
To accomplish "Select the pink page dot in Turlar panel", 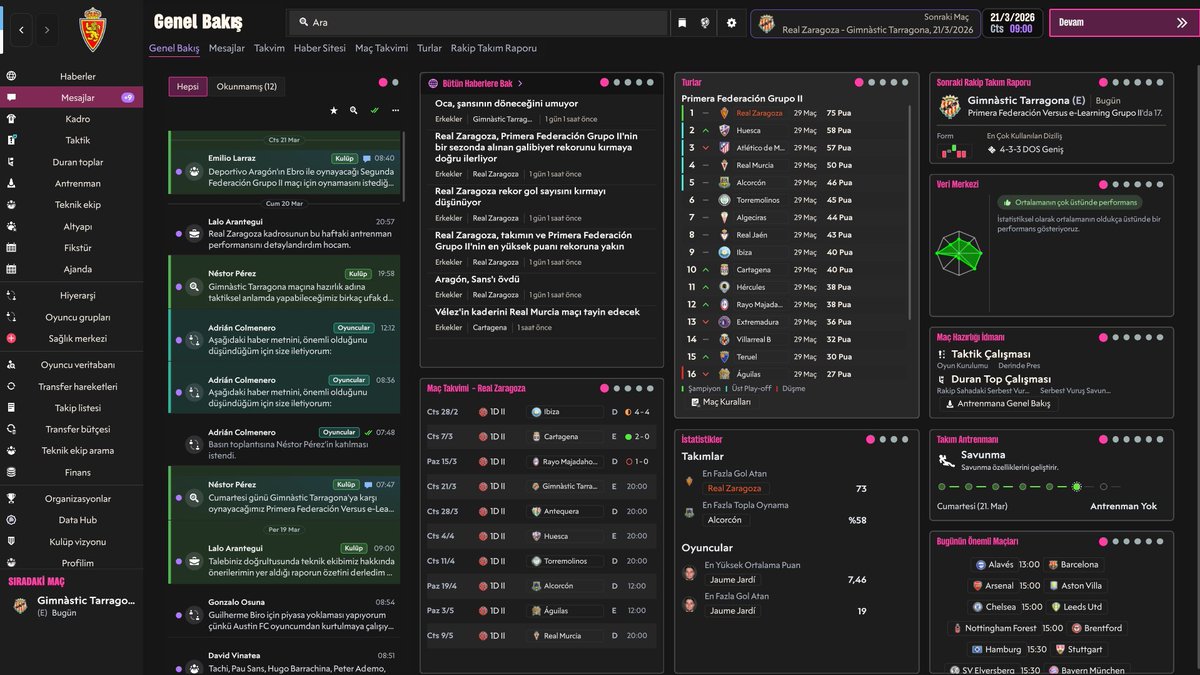I will [x=859, y=83].
